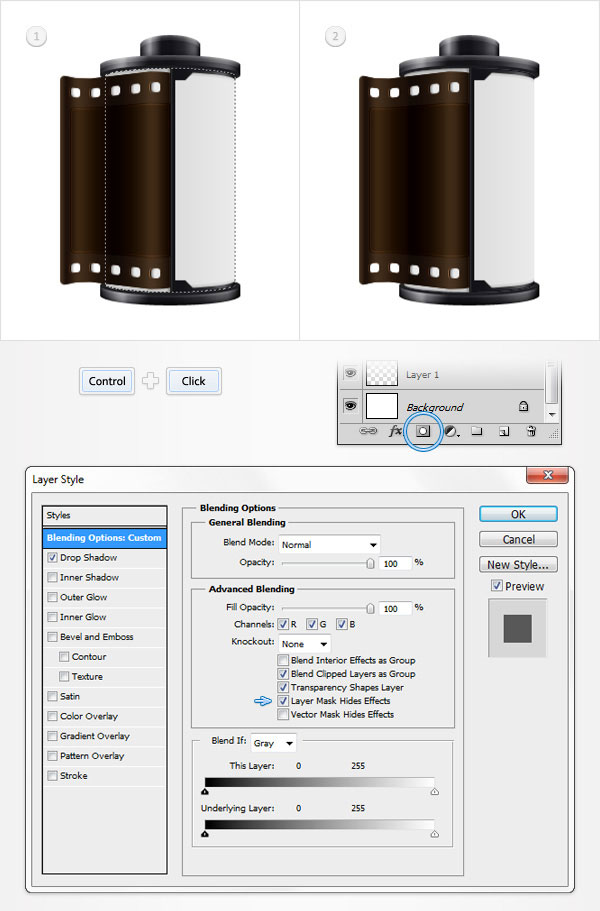The width and height of the screenshot is (600, 911).
Task: Open the fx layer style menu icon
Action: [x=395, y=431]
